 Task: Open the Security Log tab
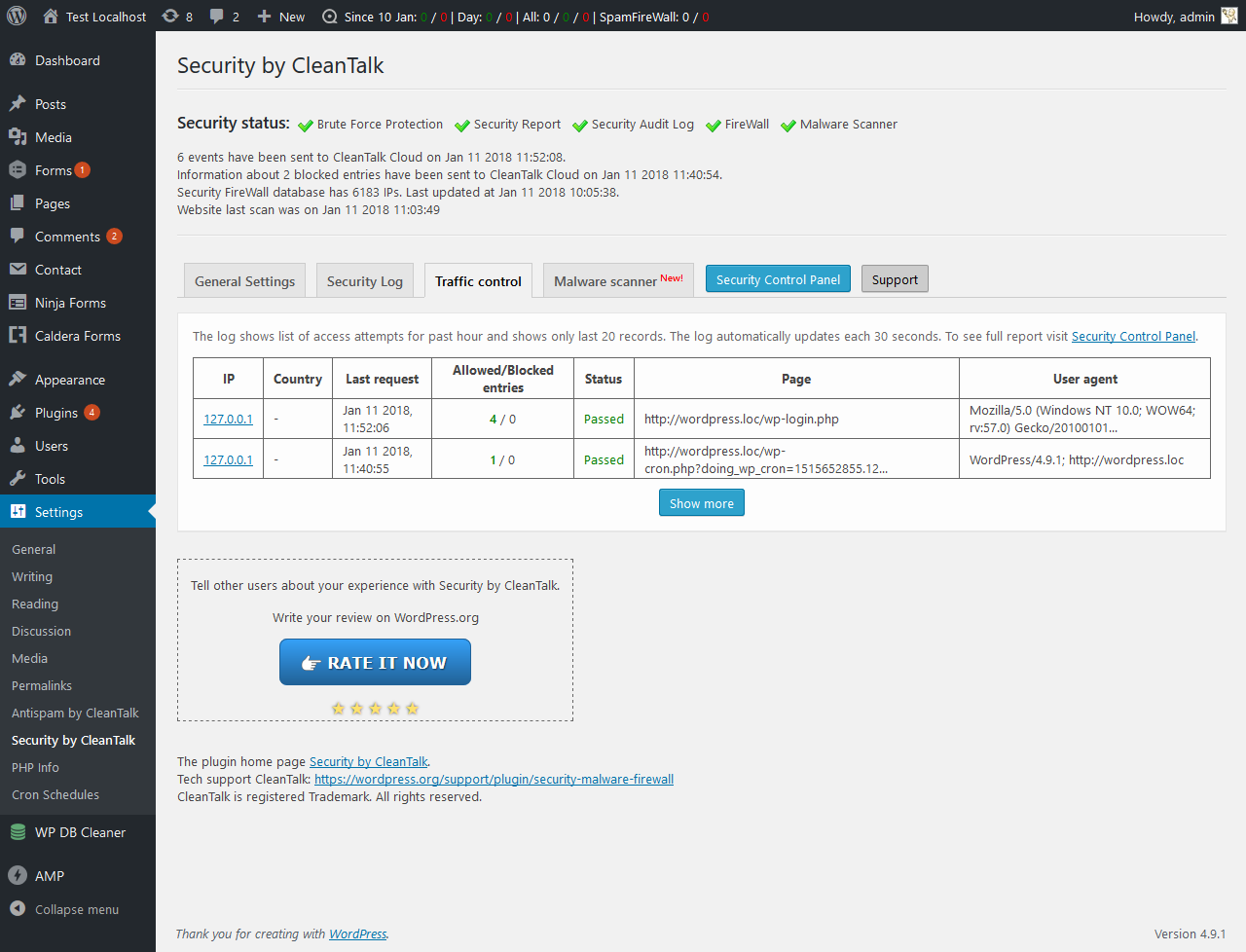coord(364,281)
